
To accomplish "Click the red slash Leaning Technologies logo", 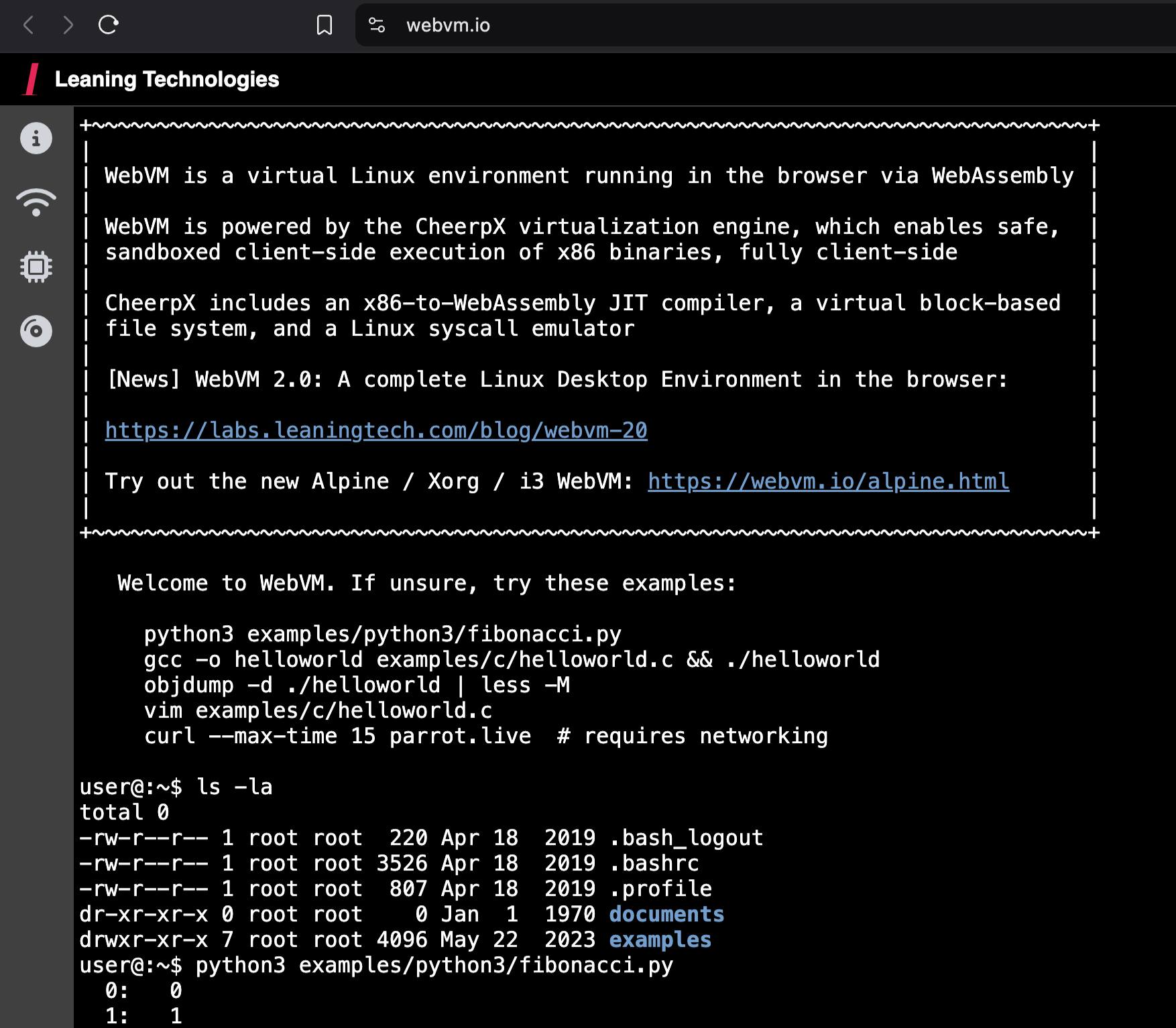I will click(x=31, y=79).
